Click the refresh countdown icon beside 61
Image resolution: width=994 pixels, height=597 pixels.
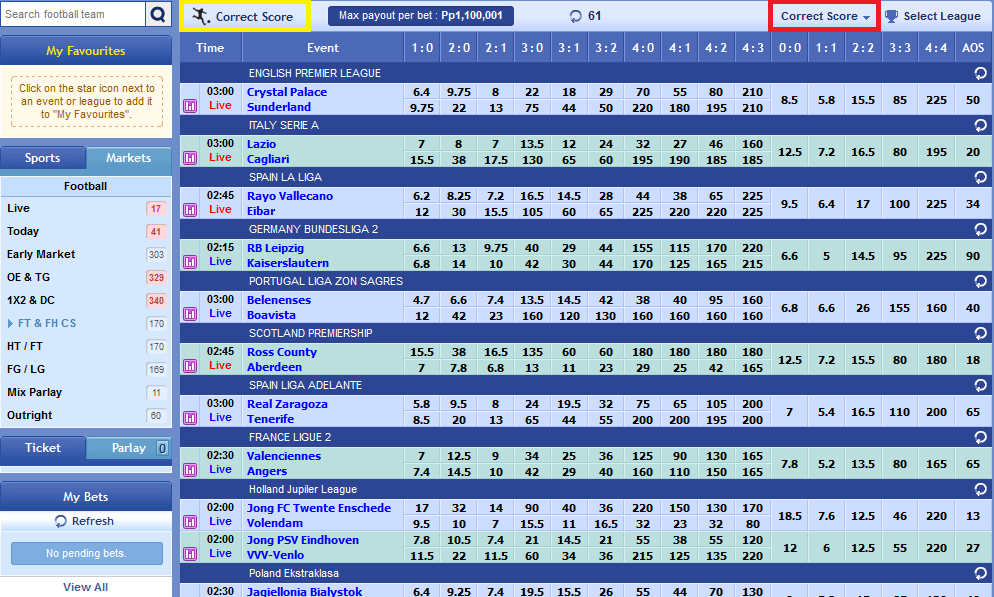pos(576,16)
